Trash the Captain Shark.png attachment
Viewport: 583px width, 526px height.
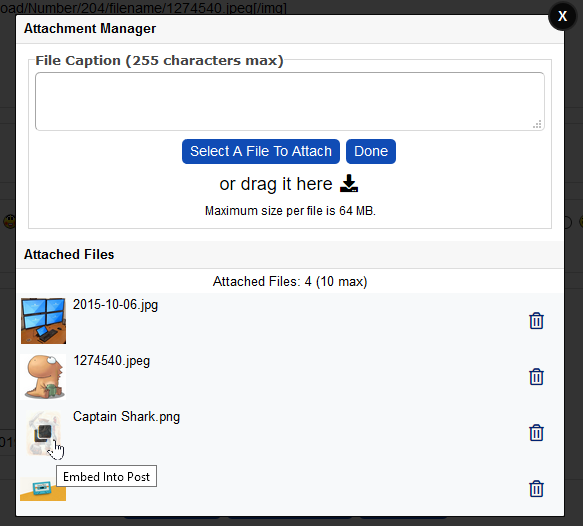[536, 433]
